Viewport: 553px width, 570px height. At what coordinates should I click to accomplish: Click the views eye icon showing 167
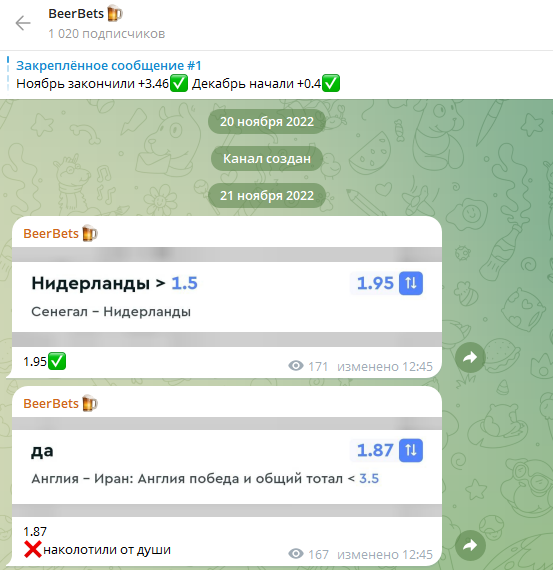(x=296, y=554)
